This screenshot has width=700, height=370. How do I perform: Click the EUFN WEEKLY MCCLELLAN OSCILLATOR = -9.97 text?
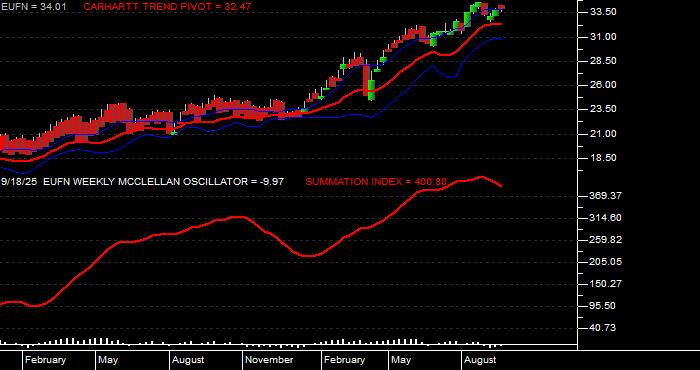pos(163,182)
